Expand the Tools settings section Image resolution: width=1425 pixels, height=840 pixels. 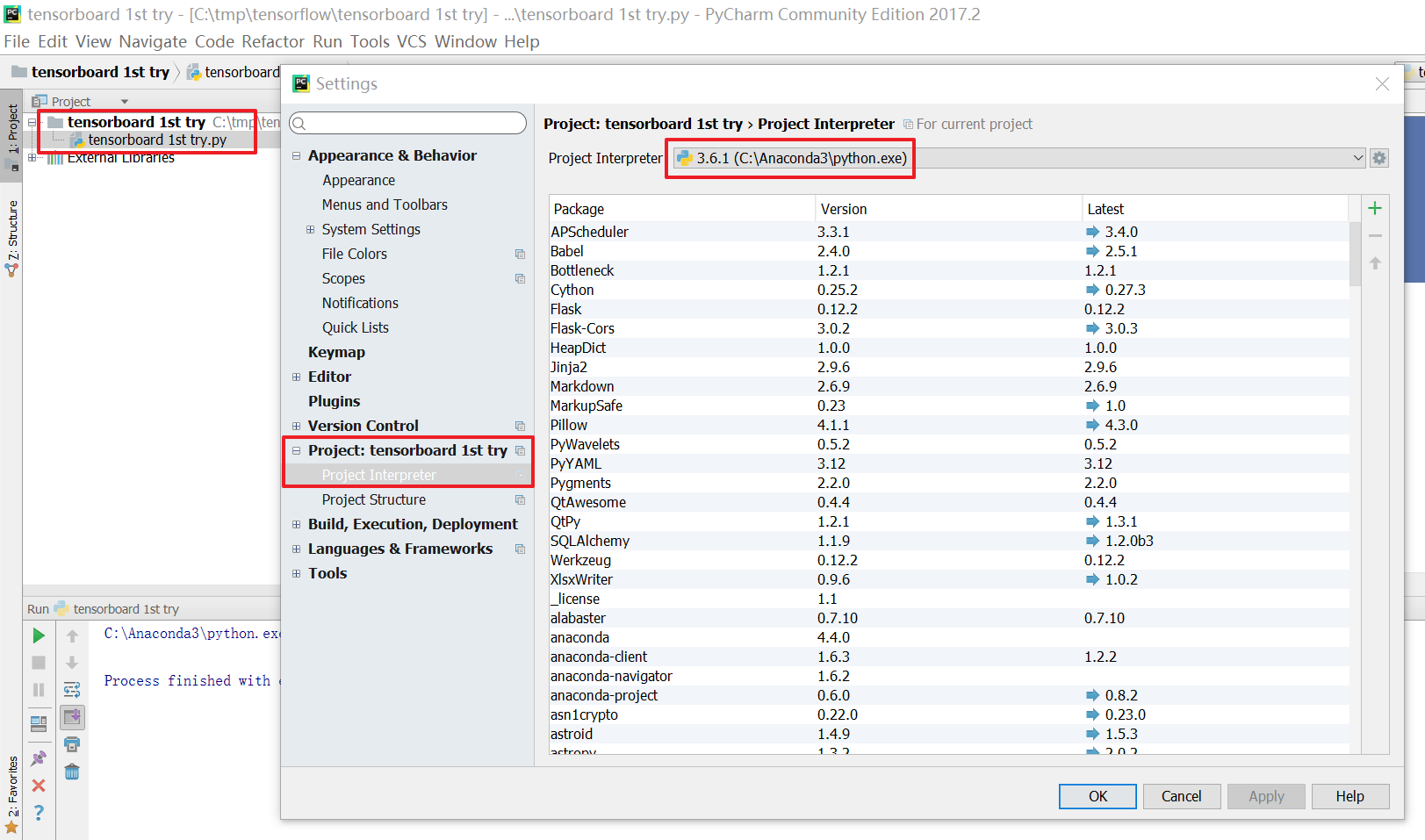296,573
